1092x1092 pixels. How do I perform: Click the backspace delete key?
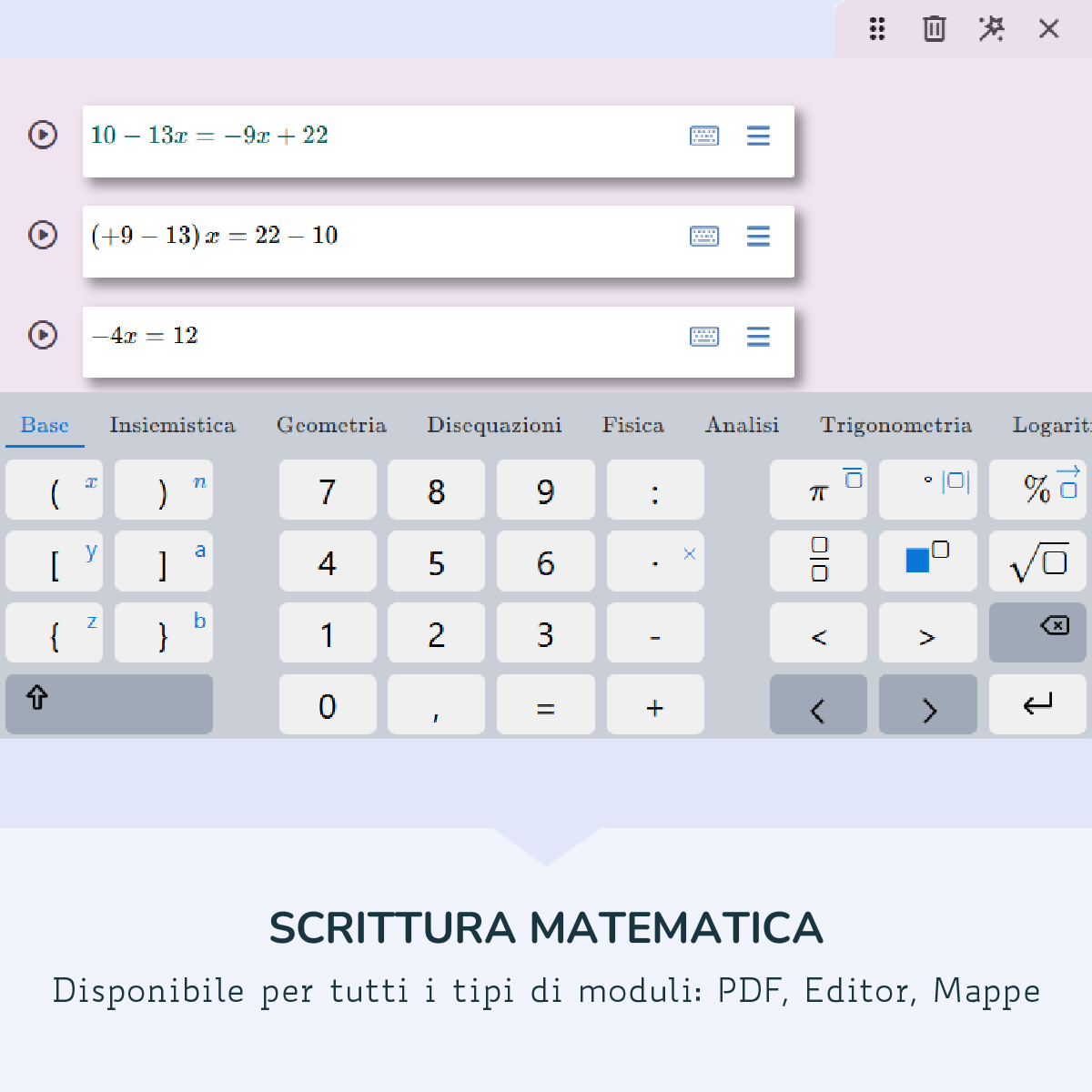(1037, 632)
